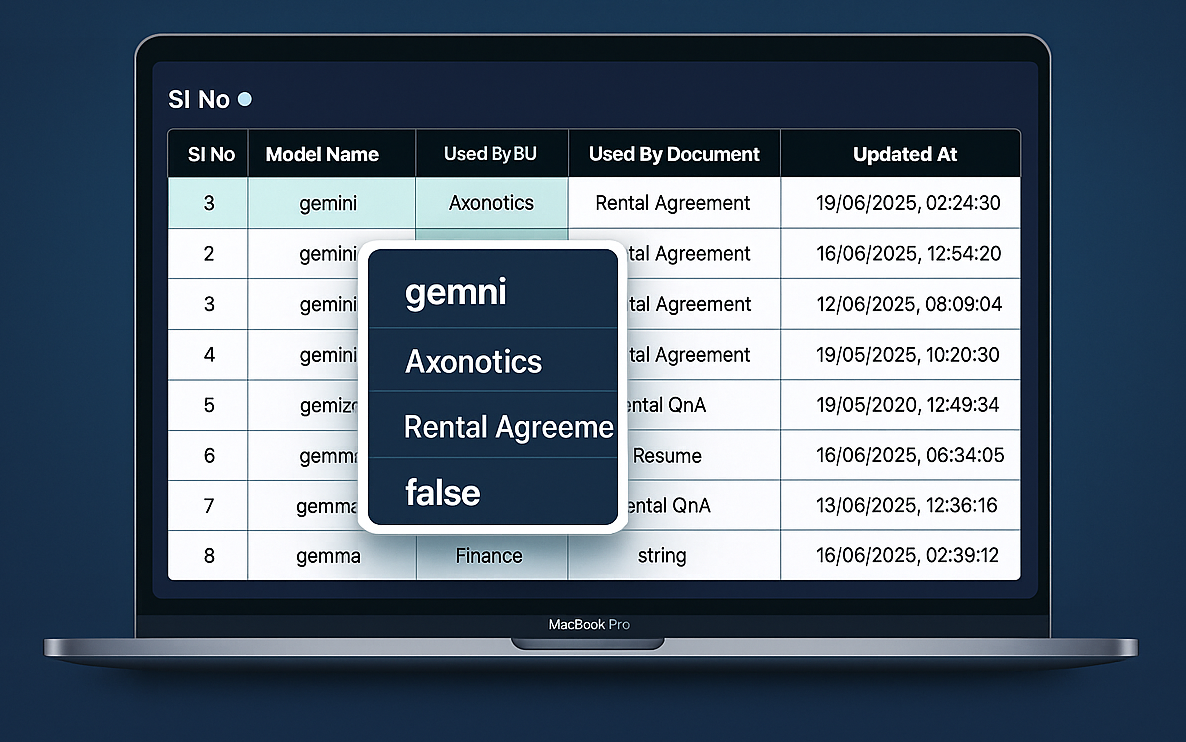Select the row numbered 5

point(209,405)
